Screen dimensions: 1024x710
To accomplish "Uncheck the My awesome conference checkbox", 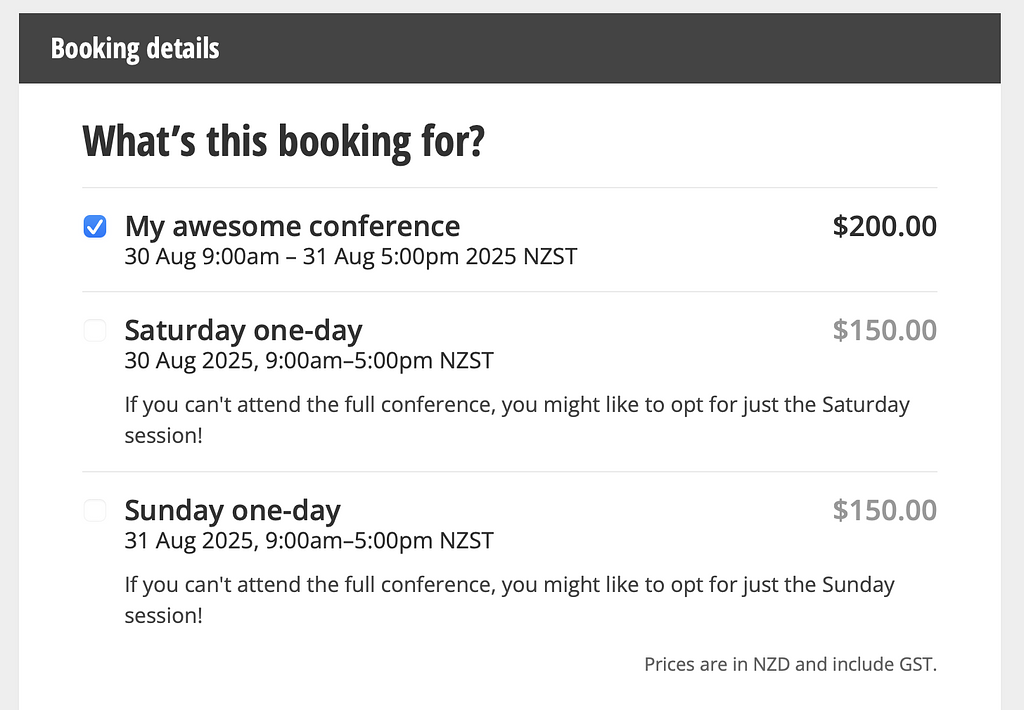I will click(94, 228).
